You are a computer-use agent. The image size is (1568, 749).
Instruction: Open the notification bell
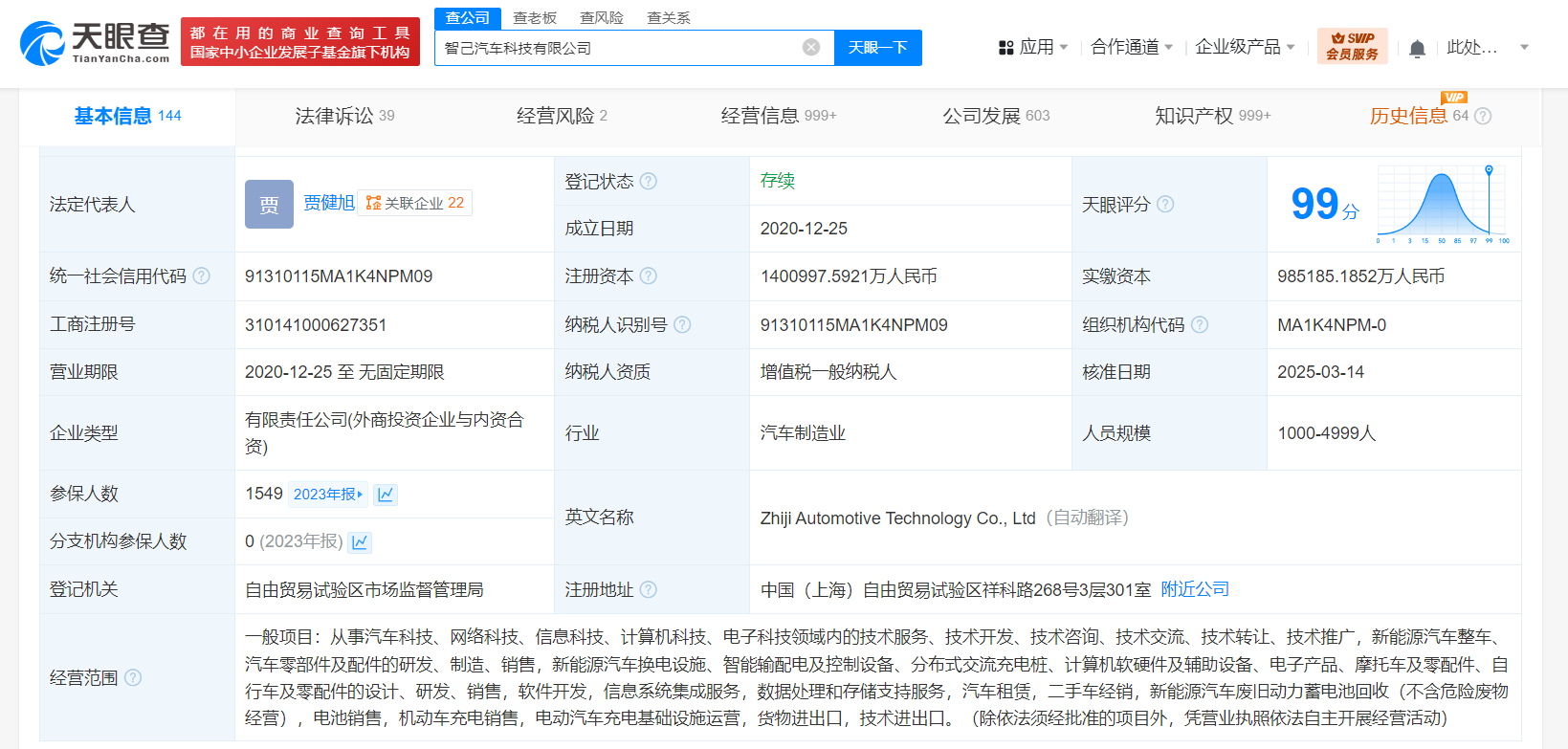point(1417,48)
